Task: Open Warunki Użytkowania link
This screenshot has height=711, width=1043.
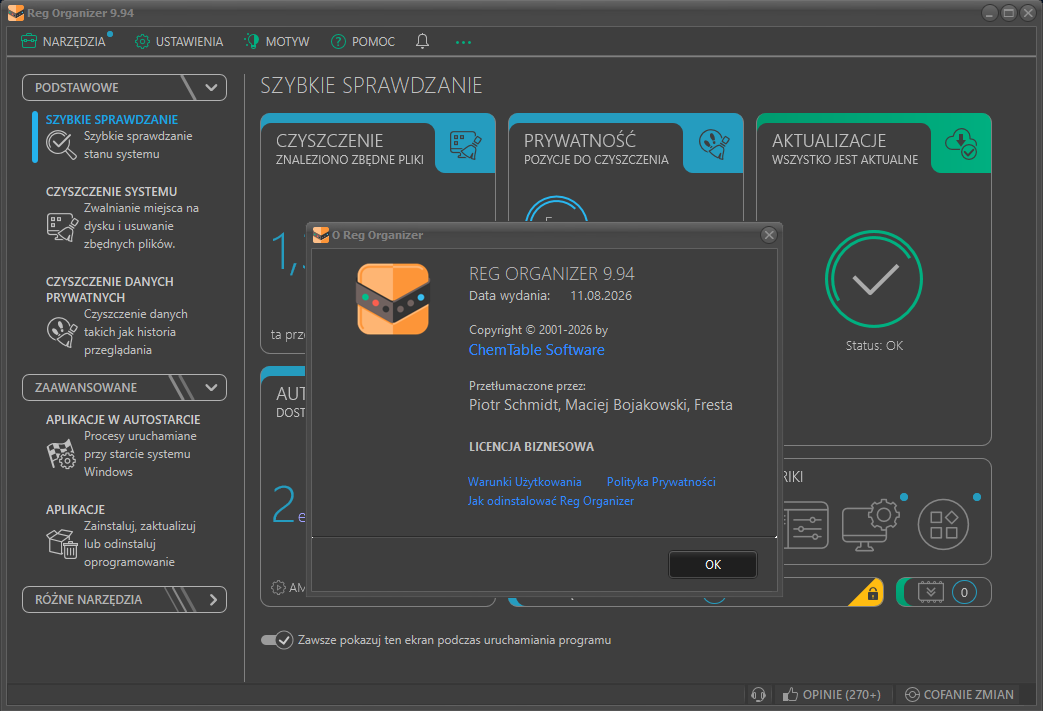Action: (x=524, y=482)
